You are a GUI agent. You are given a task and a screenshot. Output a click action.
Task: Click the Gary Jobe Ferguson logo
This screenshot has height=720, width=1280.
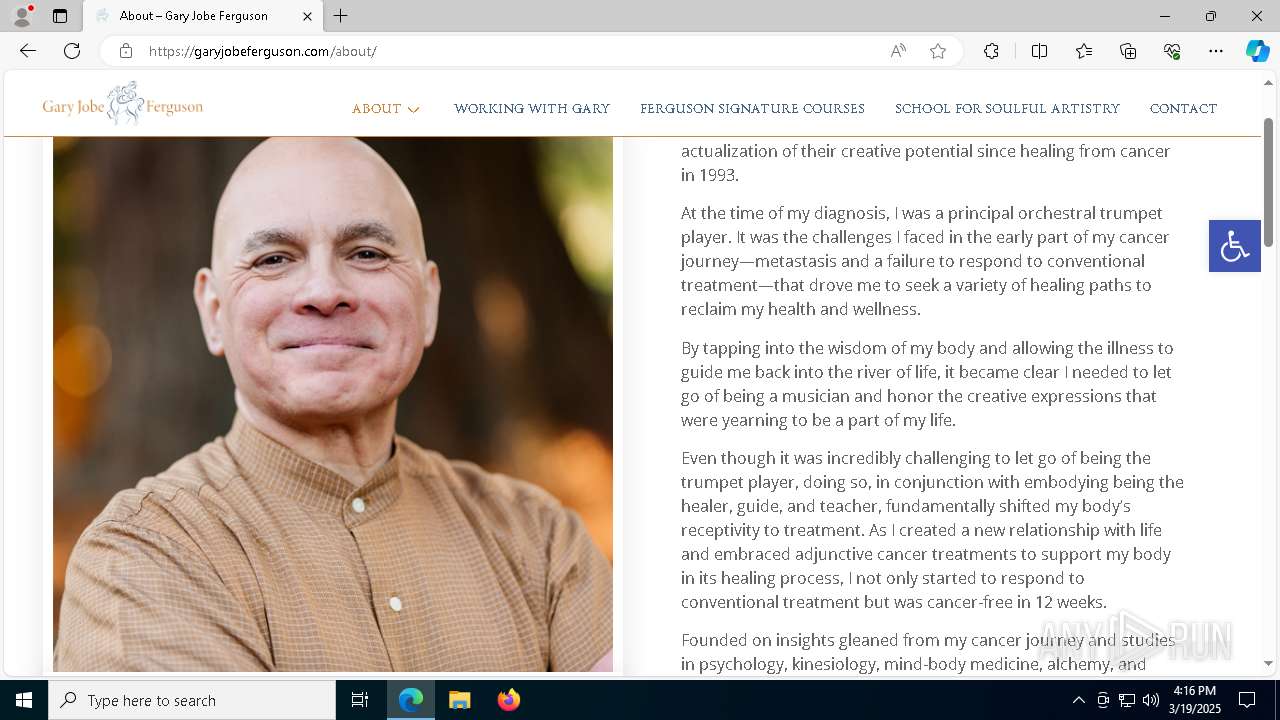coord(122,104)
